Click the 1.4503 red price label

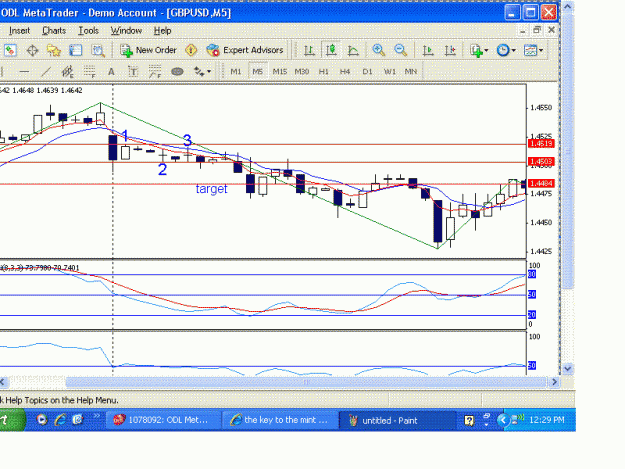pyautogui.click(x=541, y=162)
